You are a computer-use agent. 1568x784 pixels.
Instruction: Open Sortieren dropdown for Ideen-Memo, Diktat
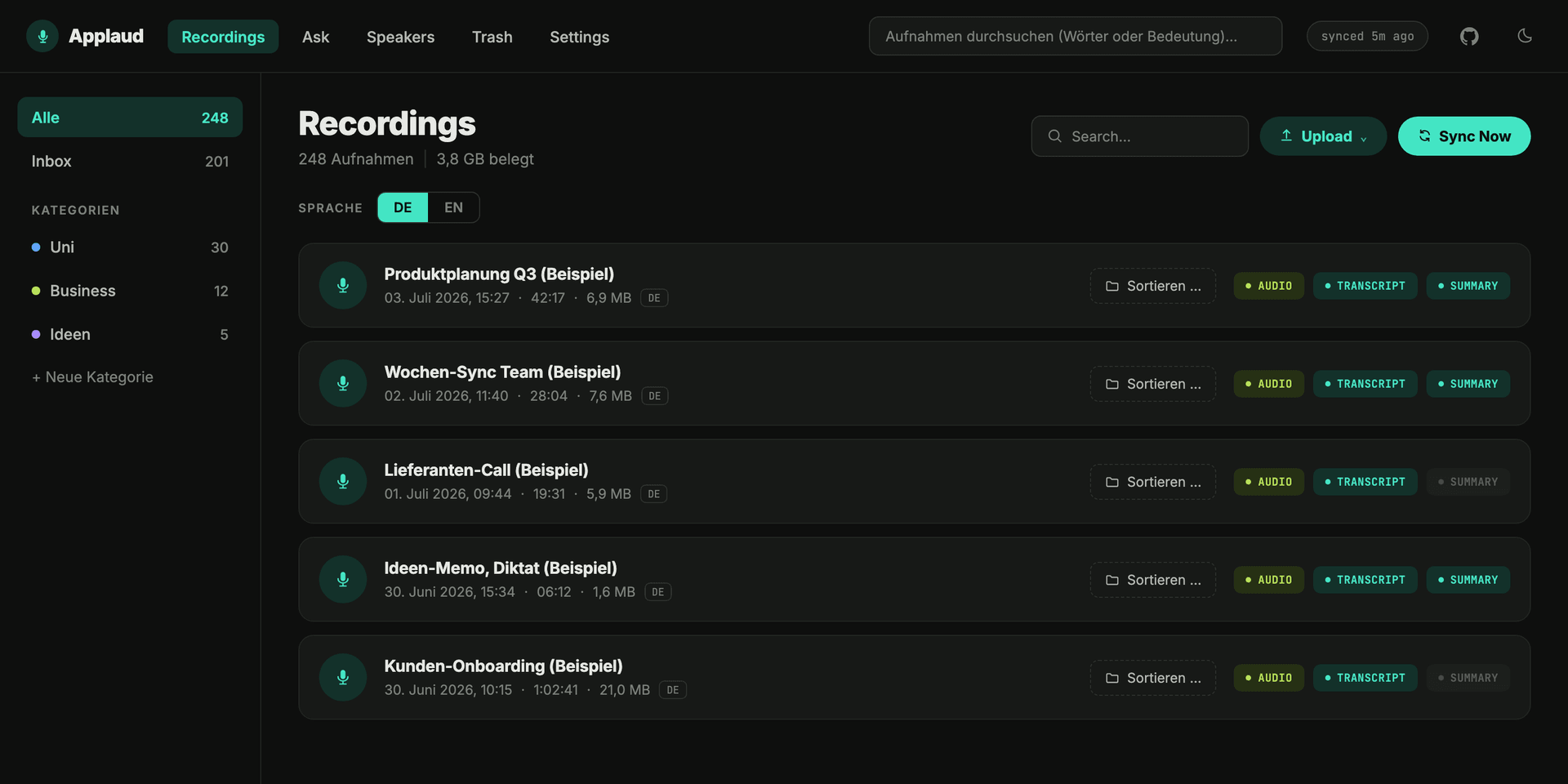pyautogui.click(x=1153, y=580)
